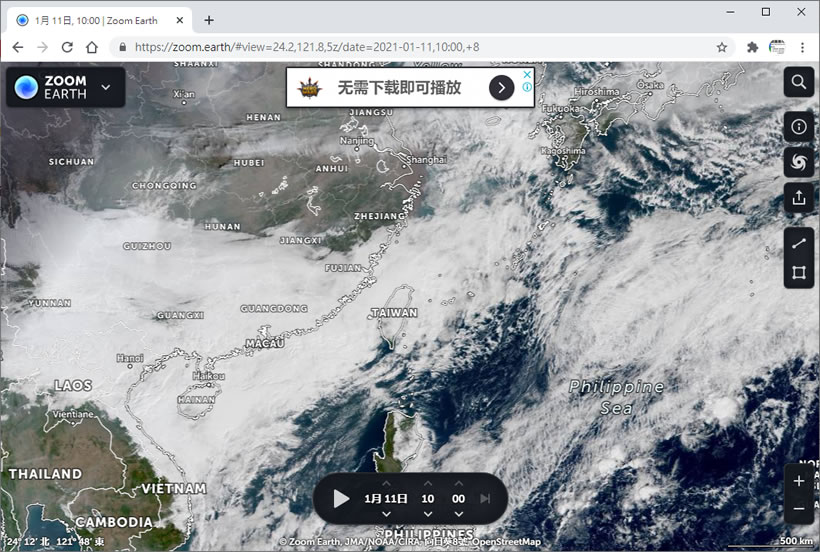Viewport: 820px width, 552px height.
Task: Increase the date with up chevron
Action: click(386, 484)
